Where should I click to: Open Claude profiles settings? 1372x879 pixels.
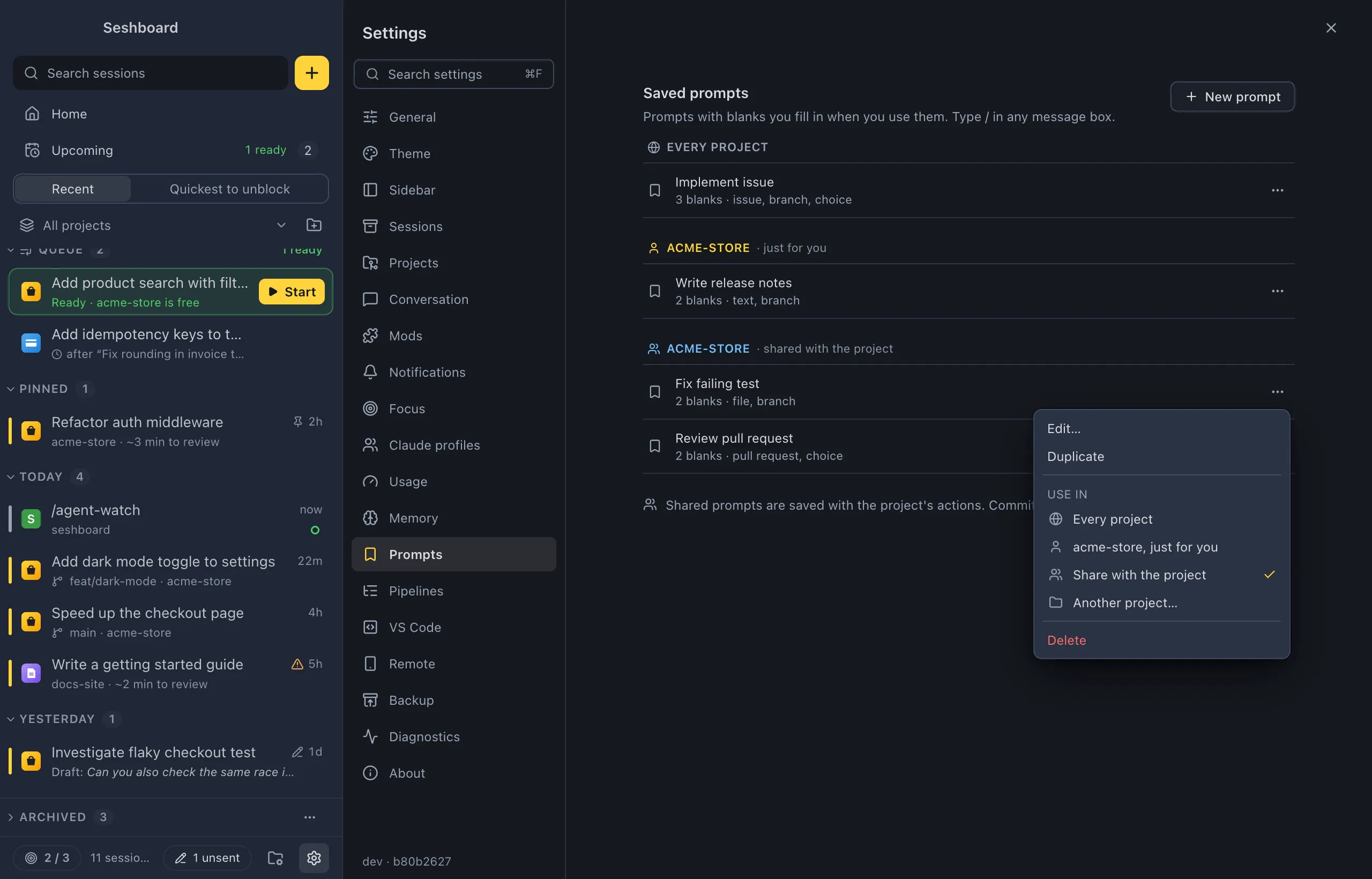(x=454, y=445)
